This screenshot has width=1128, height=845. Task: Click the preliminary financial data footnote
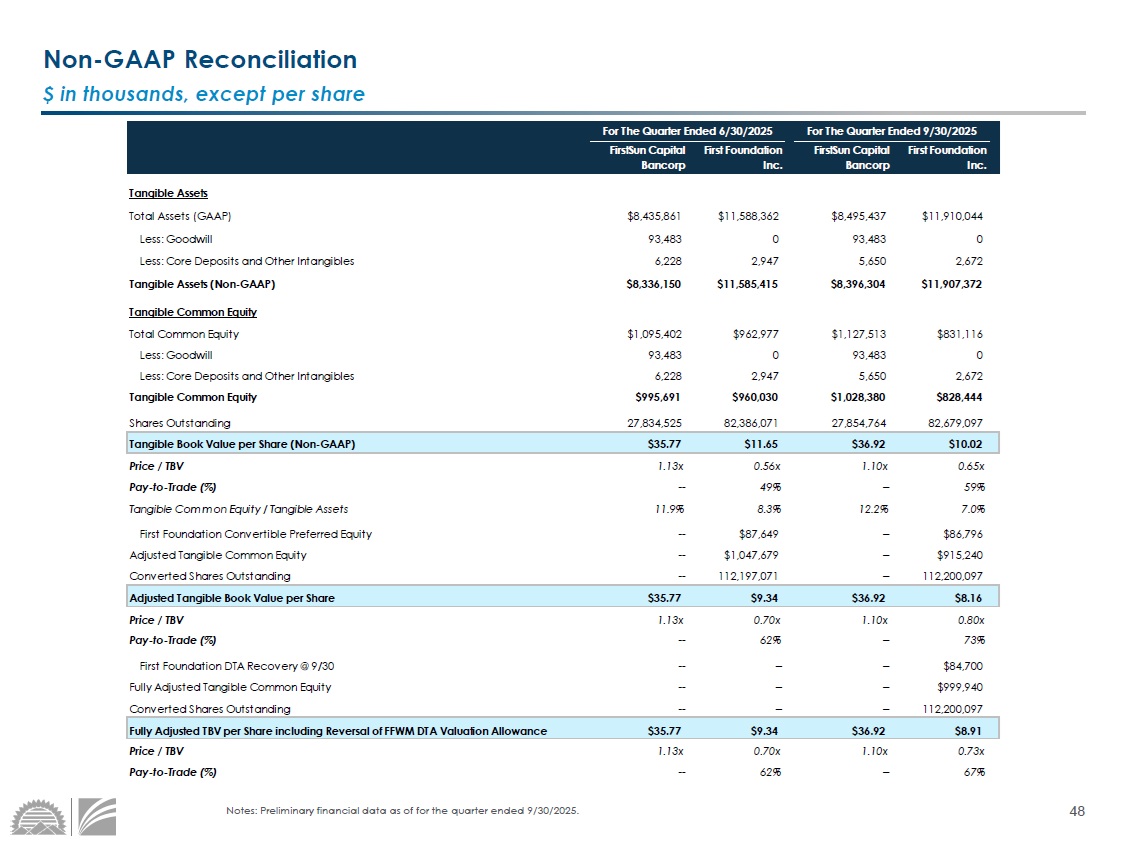tap(402, 810)
